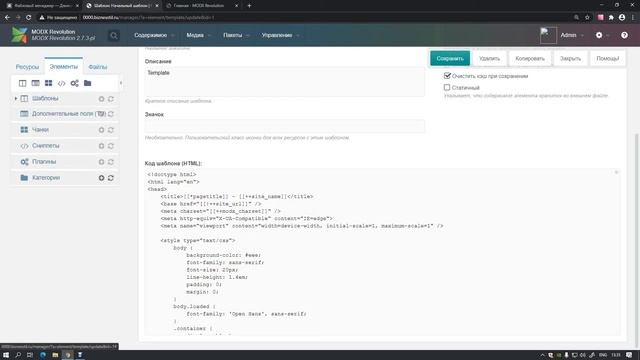
Task: Open a new browser tab
Action: [249, 6]
